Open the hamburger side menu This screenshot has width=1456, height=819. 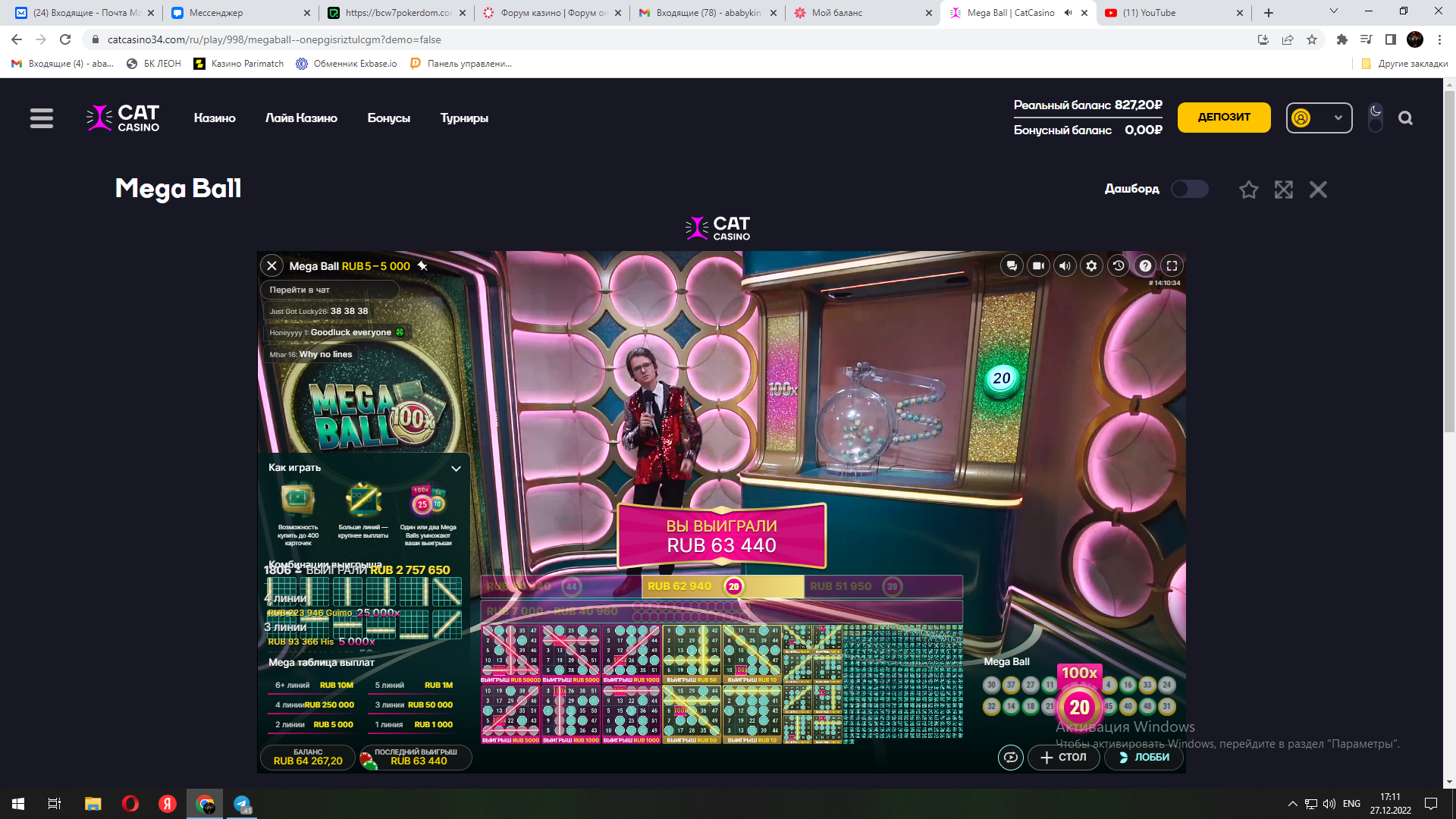(42, 118)
